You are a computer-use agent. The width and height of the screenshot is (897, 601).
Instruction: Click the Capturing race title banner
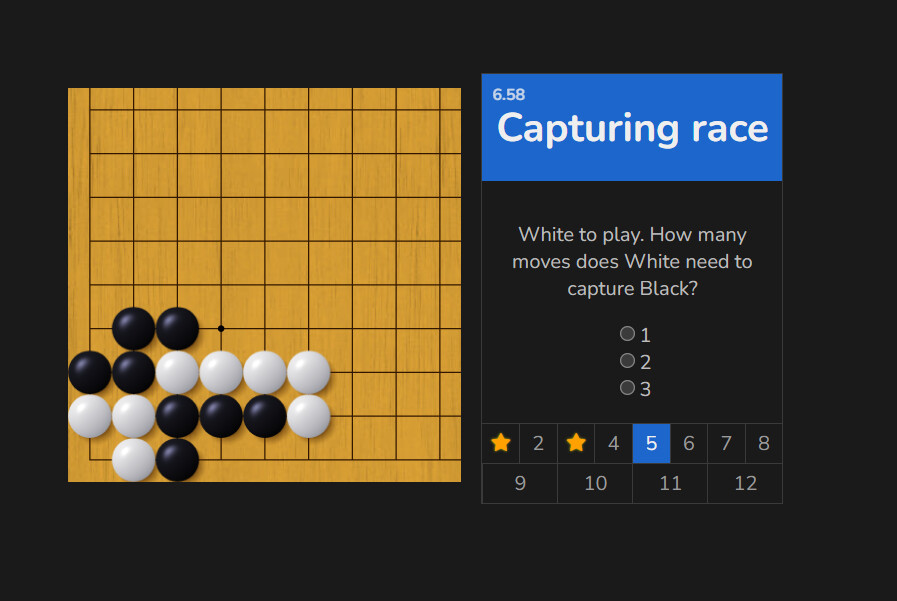[x=632, y=128]
